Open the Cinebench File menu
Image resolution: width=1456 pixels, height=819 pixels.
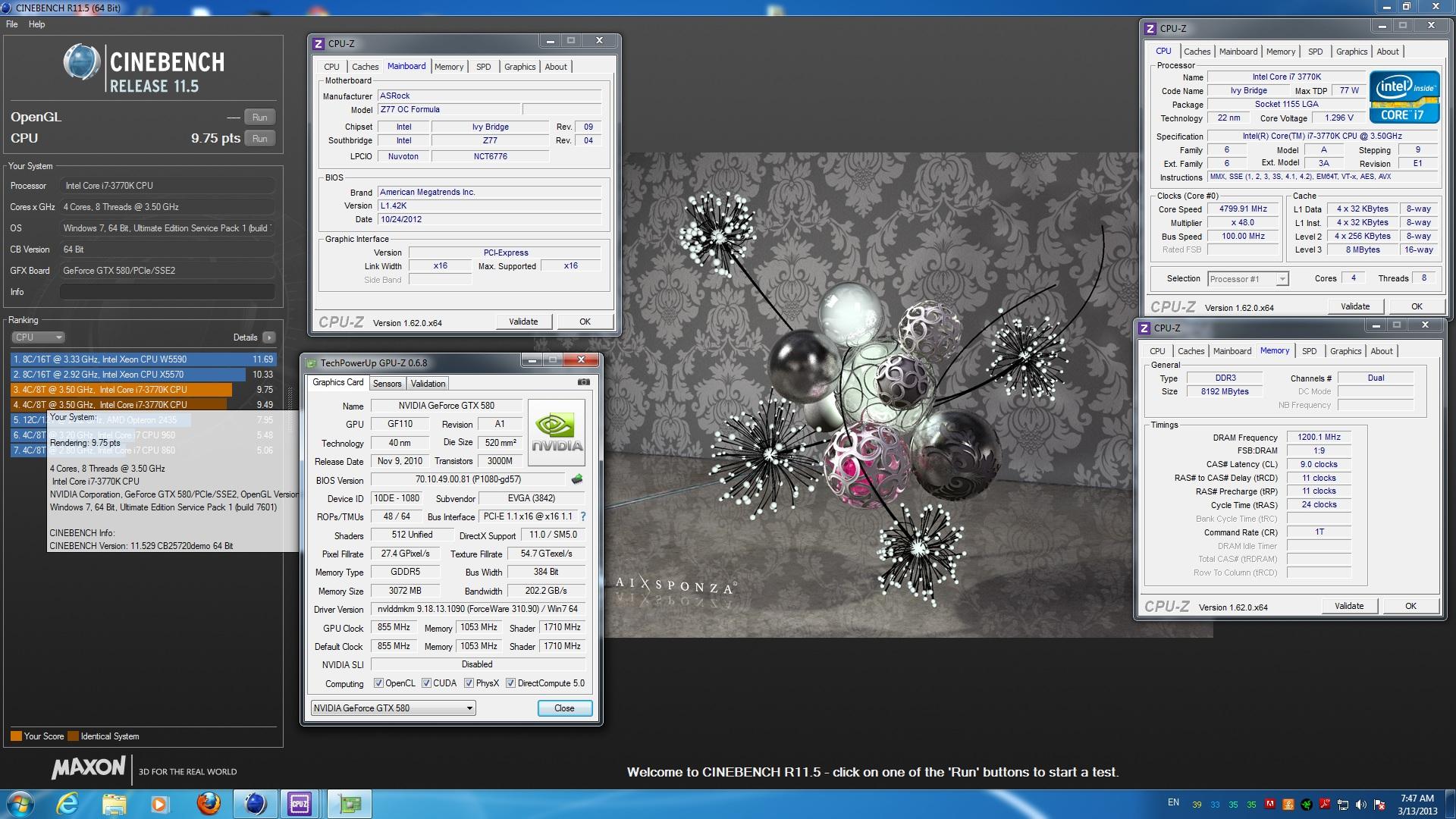coord(12,24)
